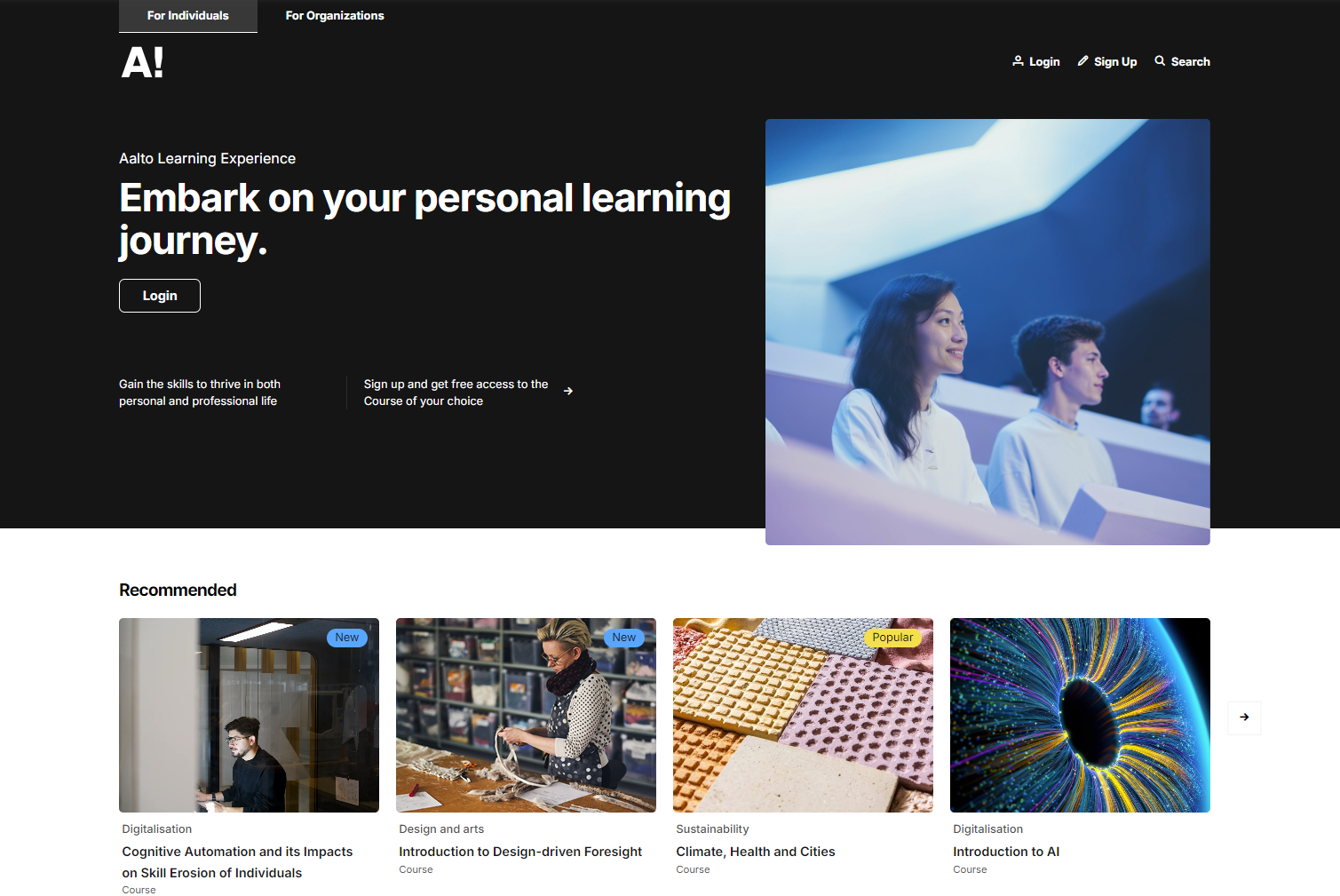
Task: Click 'Course' label under Climate, Health and Cities
Action: coord(693,870)
